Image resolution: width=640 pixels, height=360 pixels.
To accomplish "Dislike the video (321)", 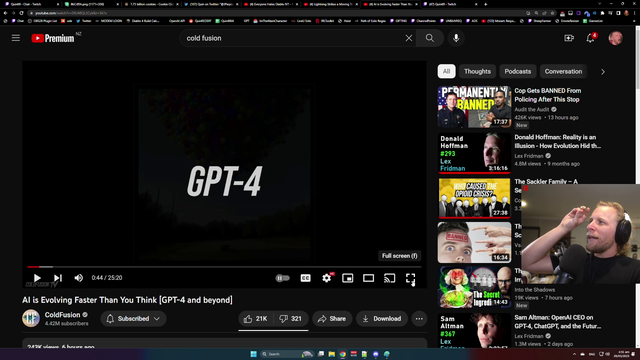I will tap(290, 319).
